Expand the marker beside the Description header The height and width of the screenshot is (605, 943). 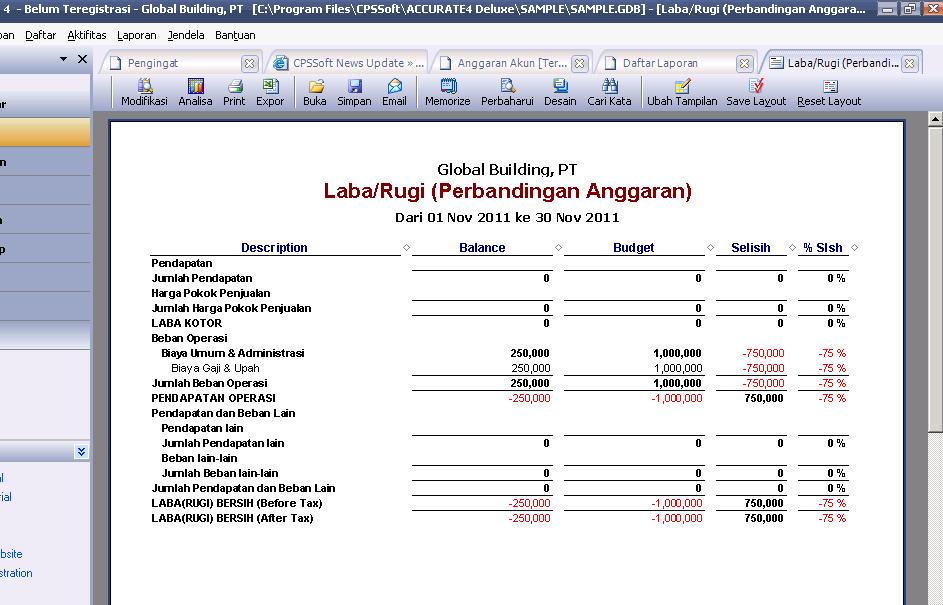tap(406, 247)
